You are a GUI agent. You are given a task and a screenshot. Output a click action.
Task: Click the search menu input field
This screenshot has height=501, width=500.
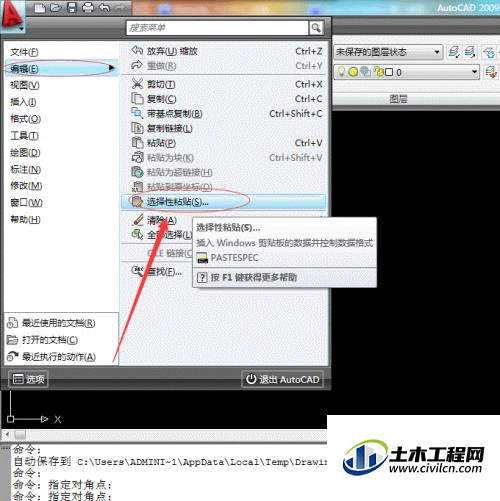coord(217,28)
